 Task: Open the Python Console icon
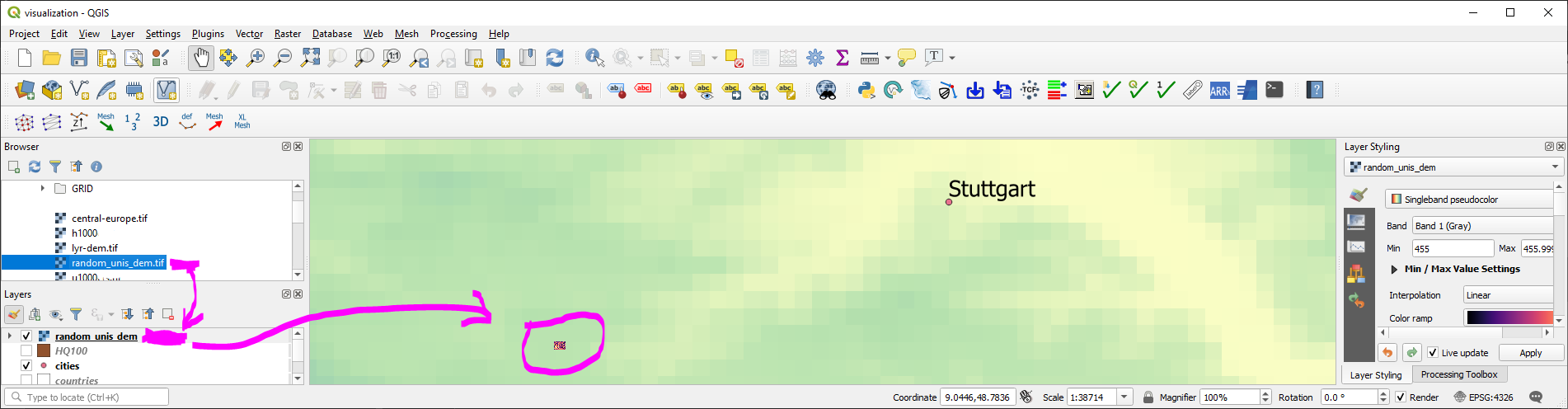tap(866, 90)
